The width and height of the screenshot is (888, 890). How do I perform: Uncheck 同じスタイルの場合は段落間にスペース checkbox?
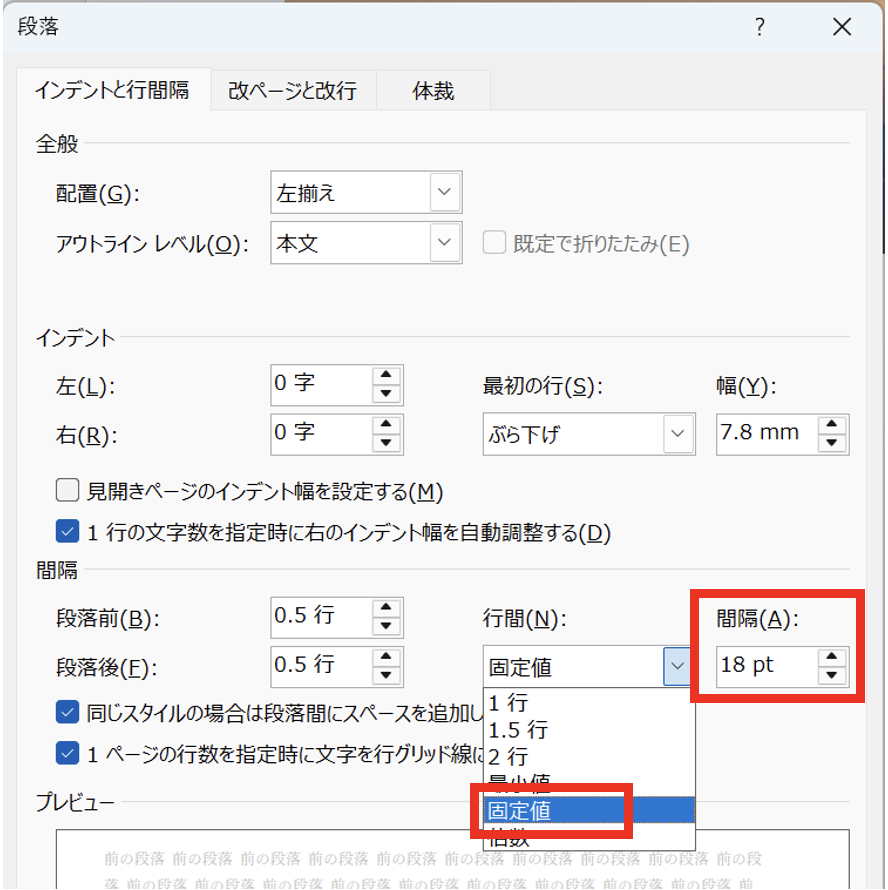68,712
